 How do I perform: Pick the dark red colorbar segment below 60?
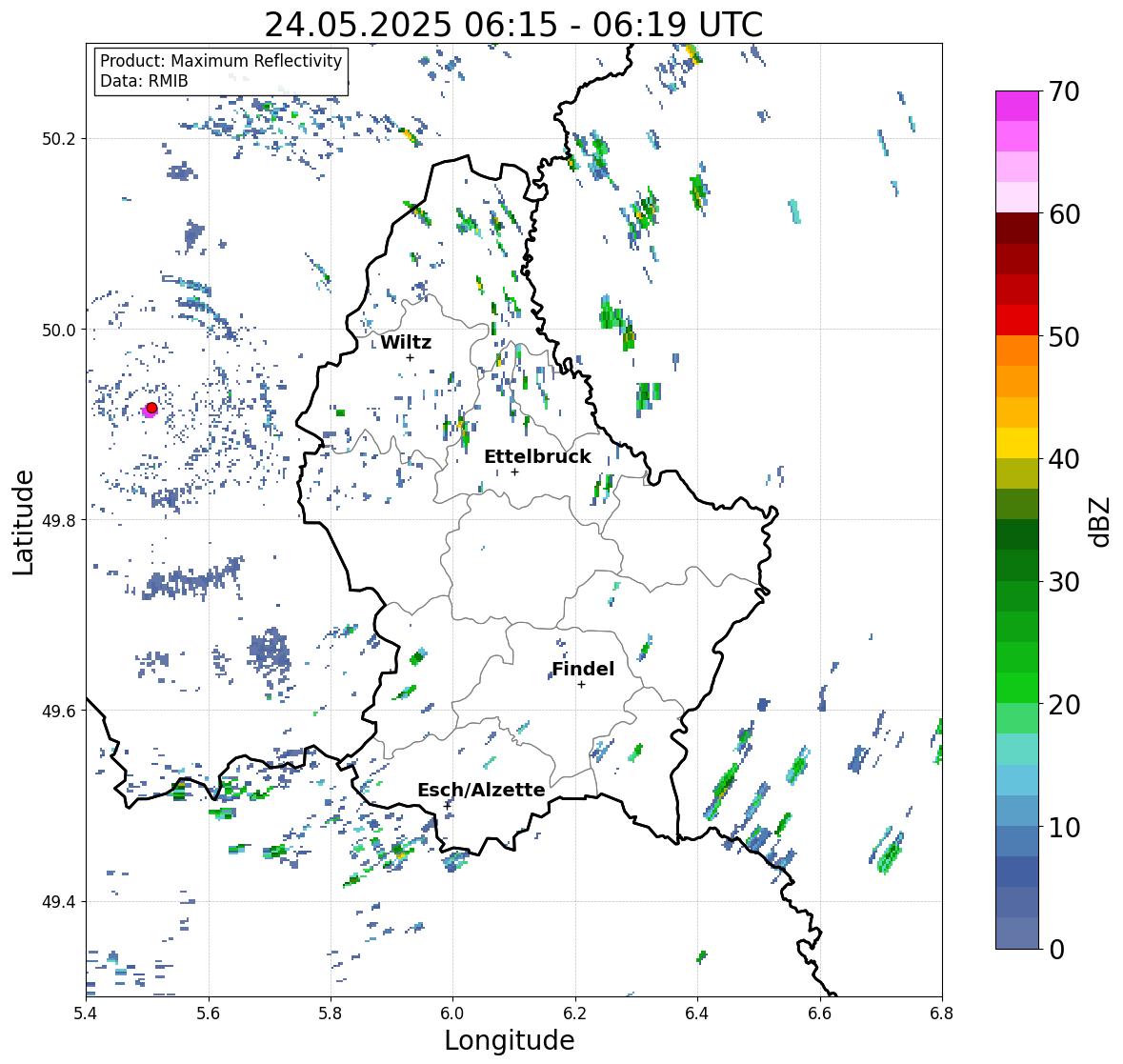pyautogui.click(x=1017, y=228)
